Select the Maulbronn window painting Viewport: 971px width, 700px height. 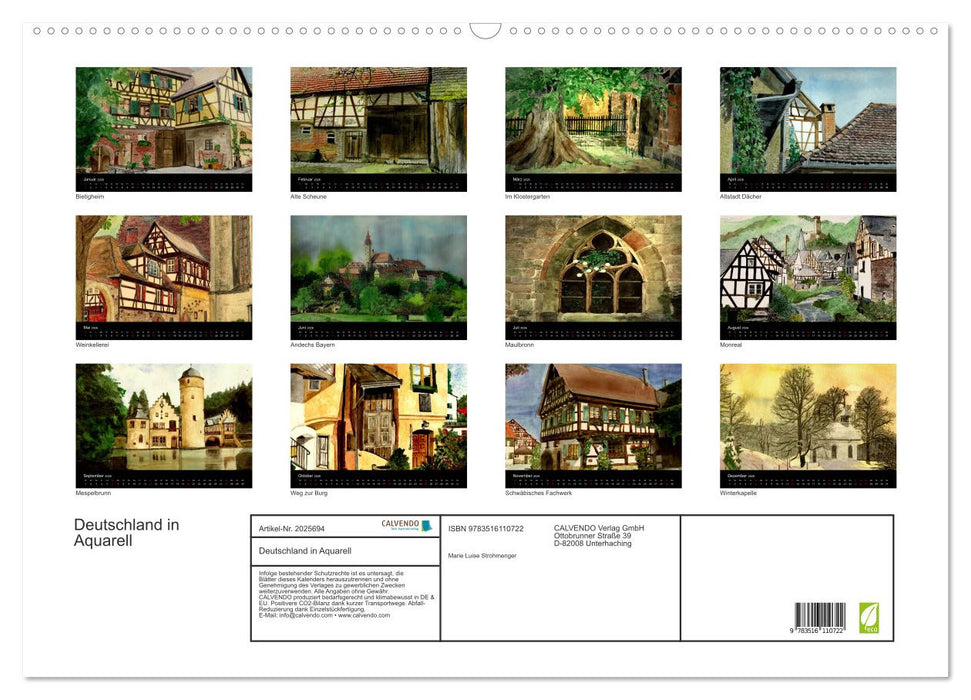click(x=593, y=270)
